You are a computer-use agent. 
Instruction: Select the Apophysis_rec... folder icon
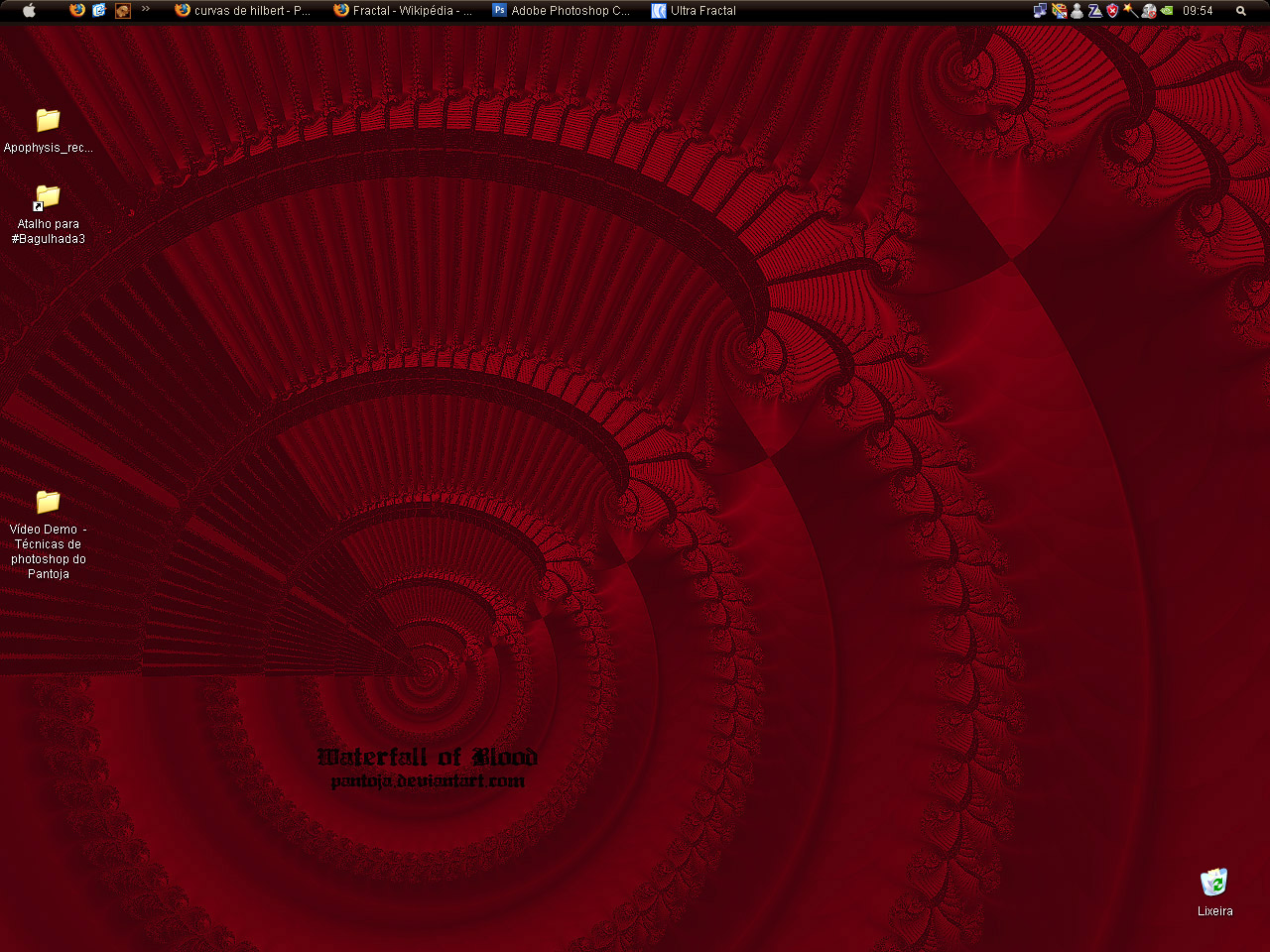click(x=48, y=120)
